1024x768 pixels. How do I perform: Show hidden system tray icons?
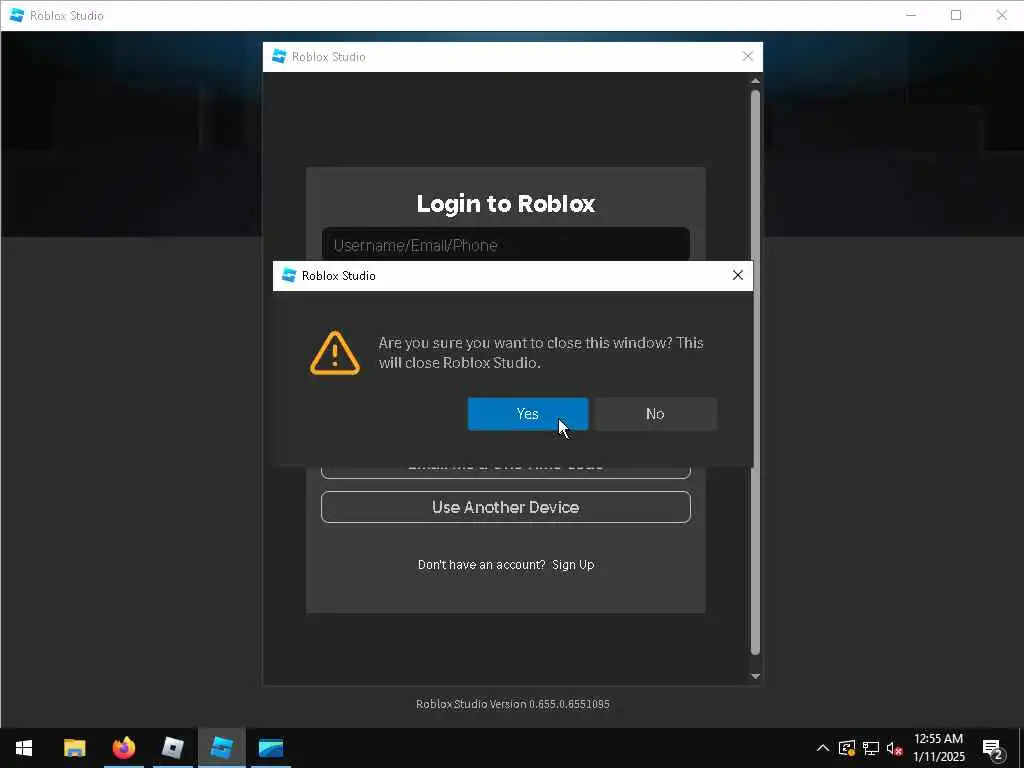[x=823, y=748]
